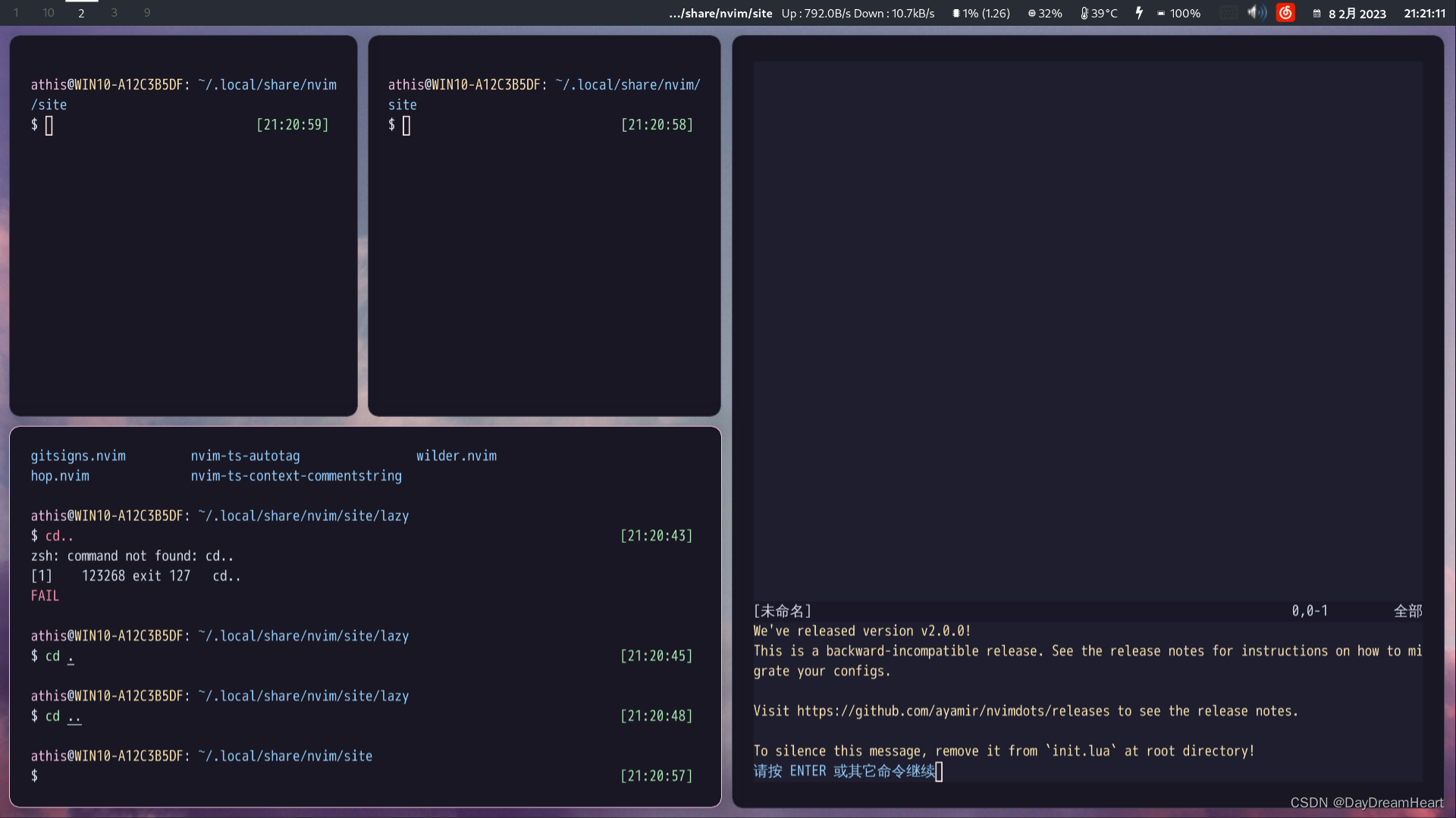Image resolution: width=1456 pixels, height=818 pixels.
Task: Click the thermometer icon showing 39°C
Action: pos(1084,14)
